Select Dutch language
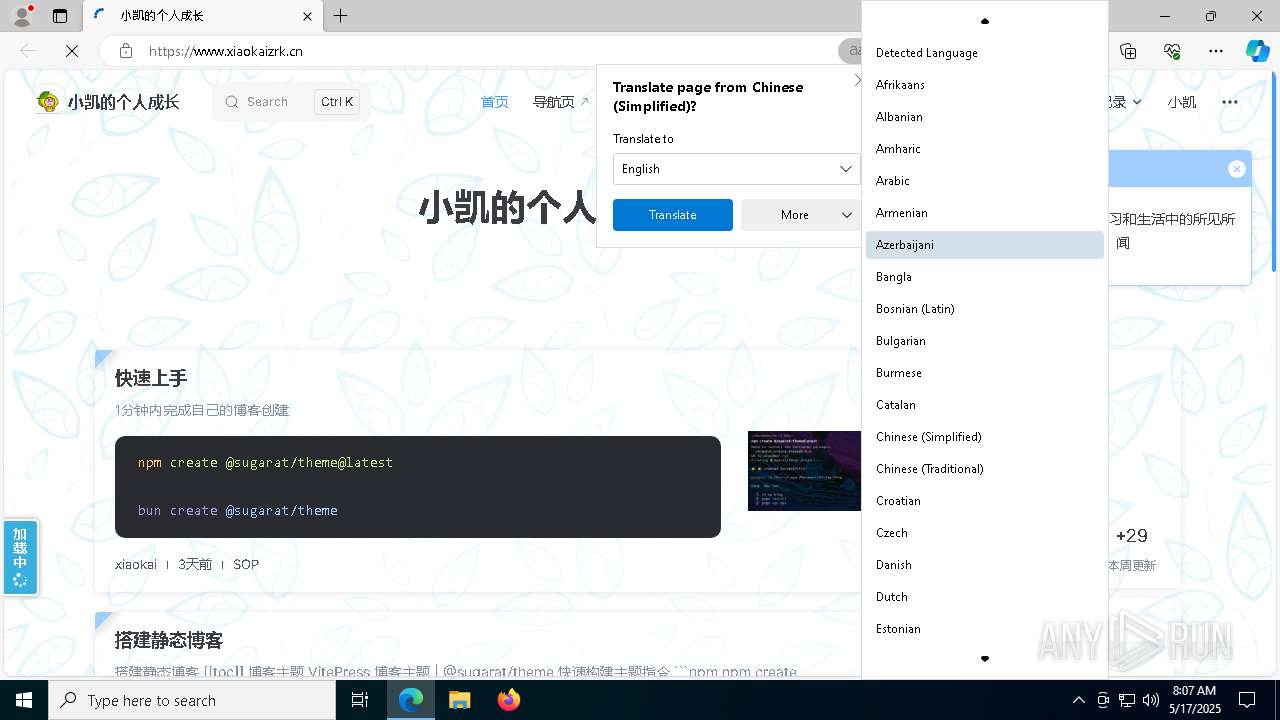This screenshot has height=720, width=1280. click(984, 597)
